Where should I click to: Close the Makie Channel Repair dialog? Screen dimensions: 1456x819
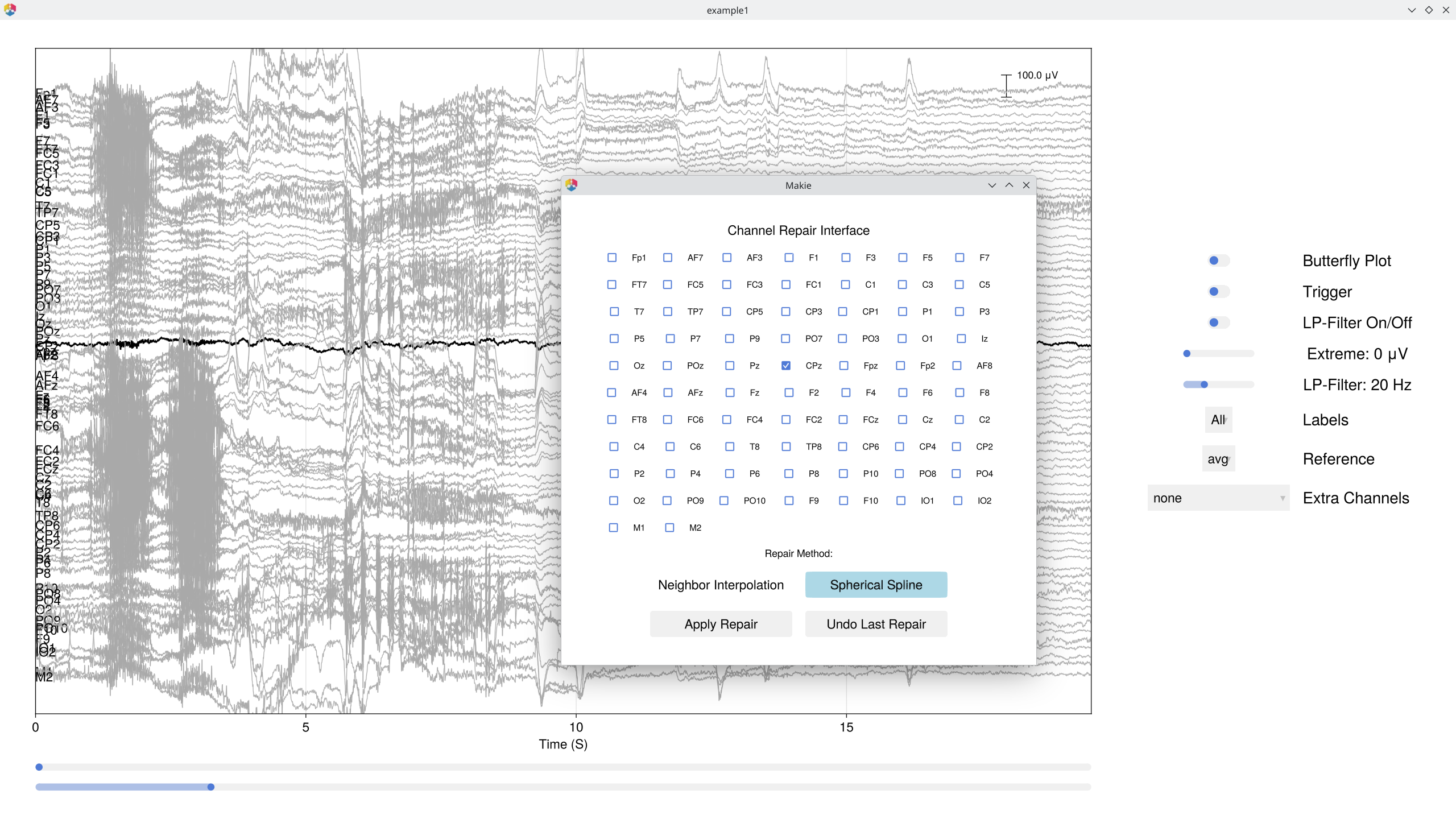pos(1026,185)
